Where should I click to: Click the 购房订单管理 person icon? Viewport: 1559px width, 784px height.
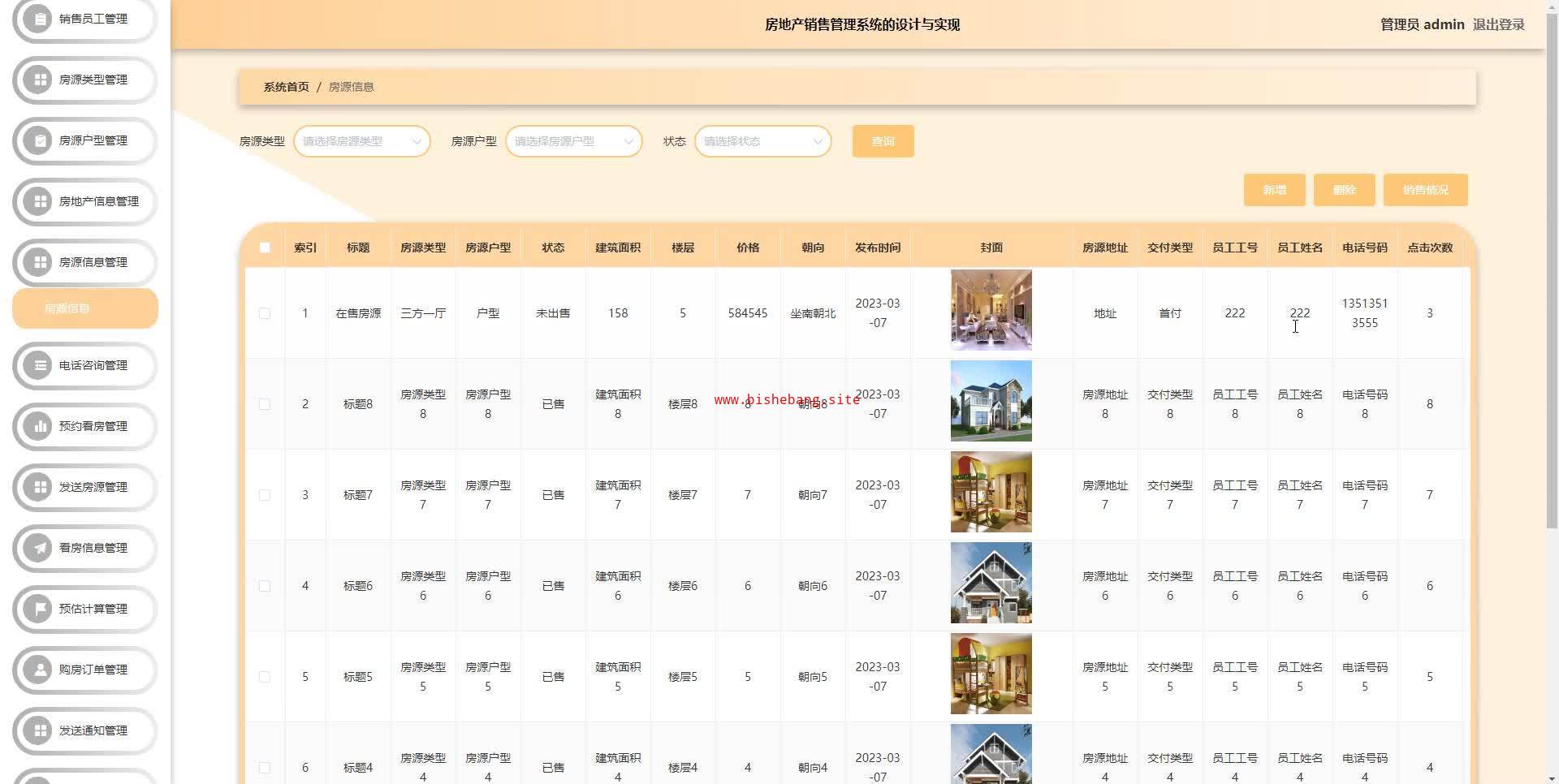point(38,670)
